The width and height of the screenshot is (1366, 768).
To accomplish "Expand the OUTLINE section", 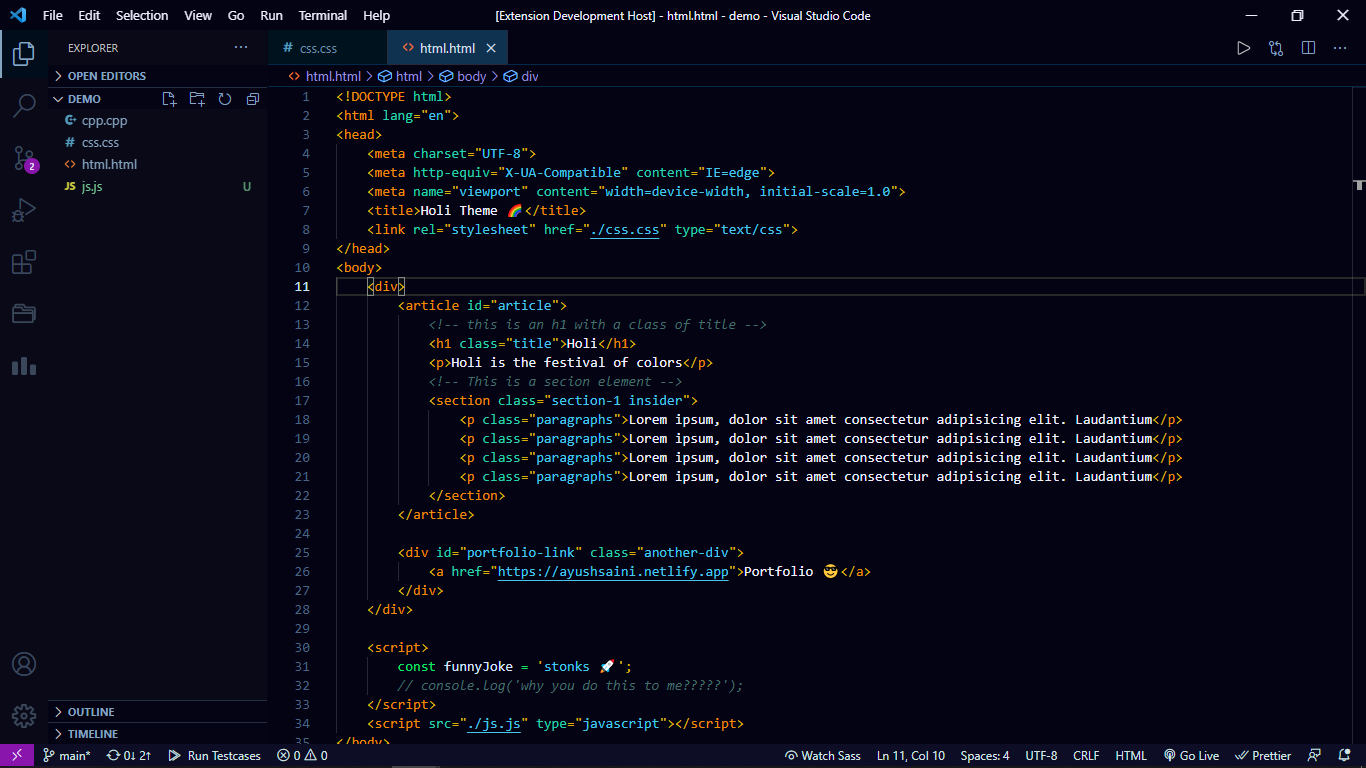I will click(158, 712).
